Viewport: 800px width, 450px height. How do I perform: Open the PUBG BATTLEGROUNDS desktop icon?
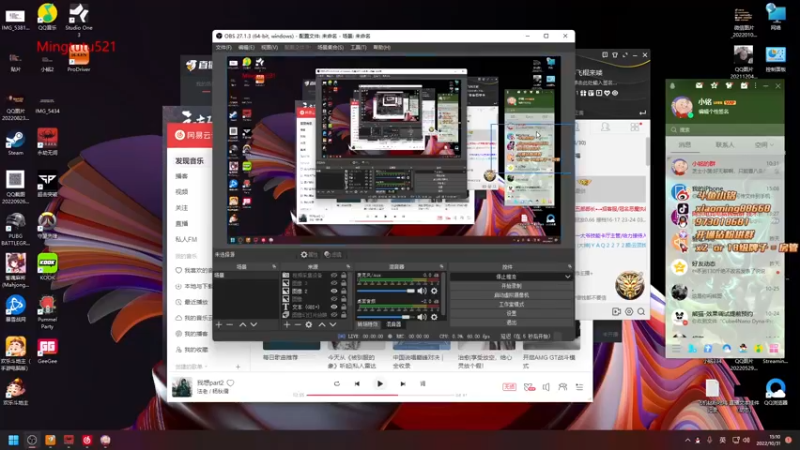click(15, 230)
